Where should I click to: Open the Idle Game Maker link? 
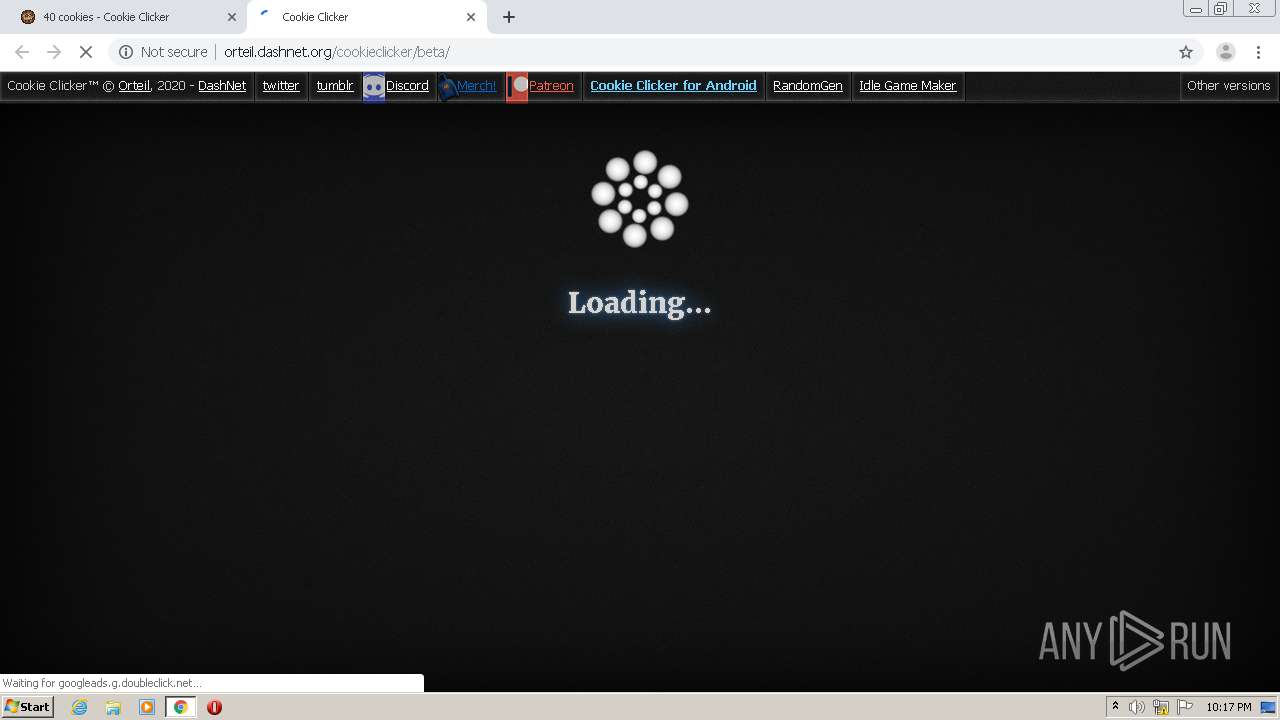(x=908, y=86)
